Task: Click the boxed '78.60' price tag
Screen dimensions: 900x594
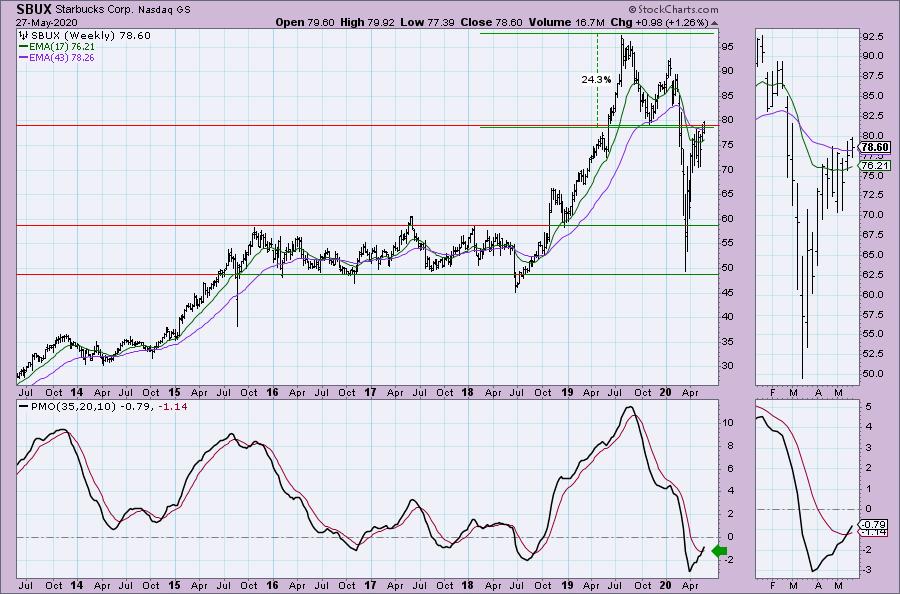Action: click(875, 147)
